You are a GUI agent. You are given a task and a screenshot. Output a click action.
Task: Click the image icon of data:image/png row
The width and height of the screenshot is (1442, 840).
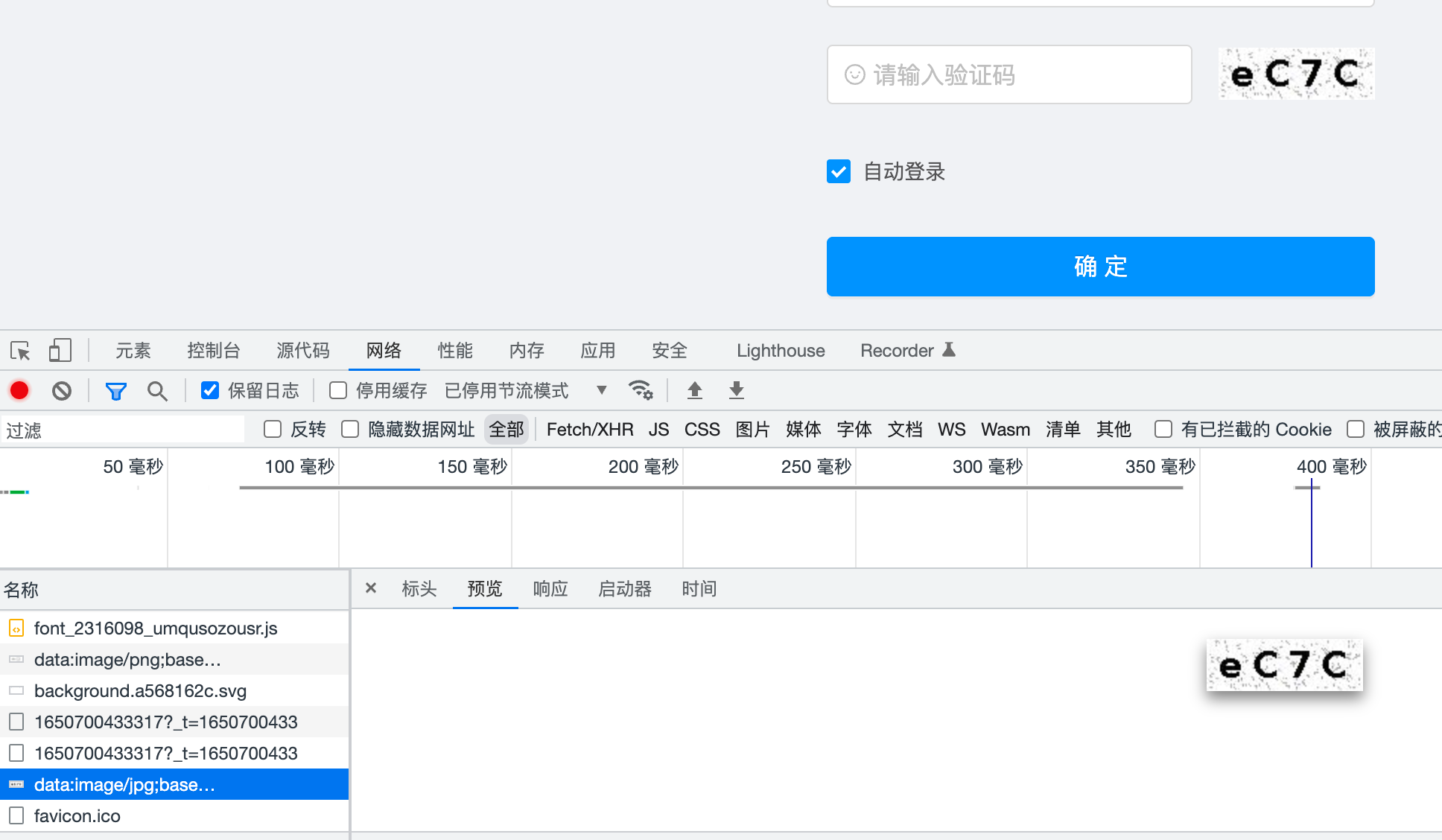point(16,660)
